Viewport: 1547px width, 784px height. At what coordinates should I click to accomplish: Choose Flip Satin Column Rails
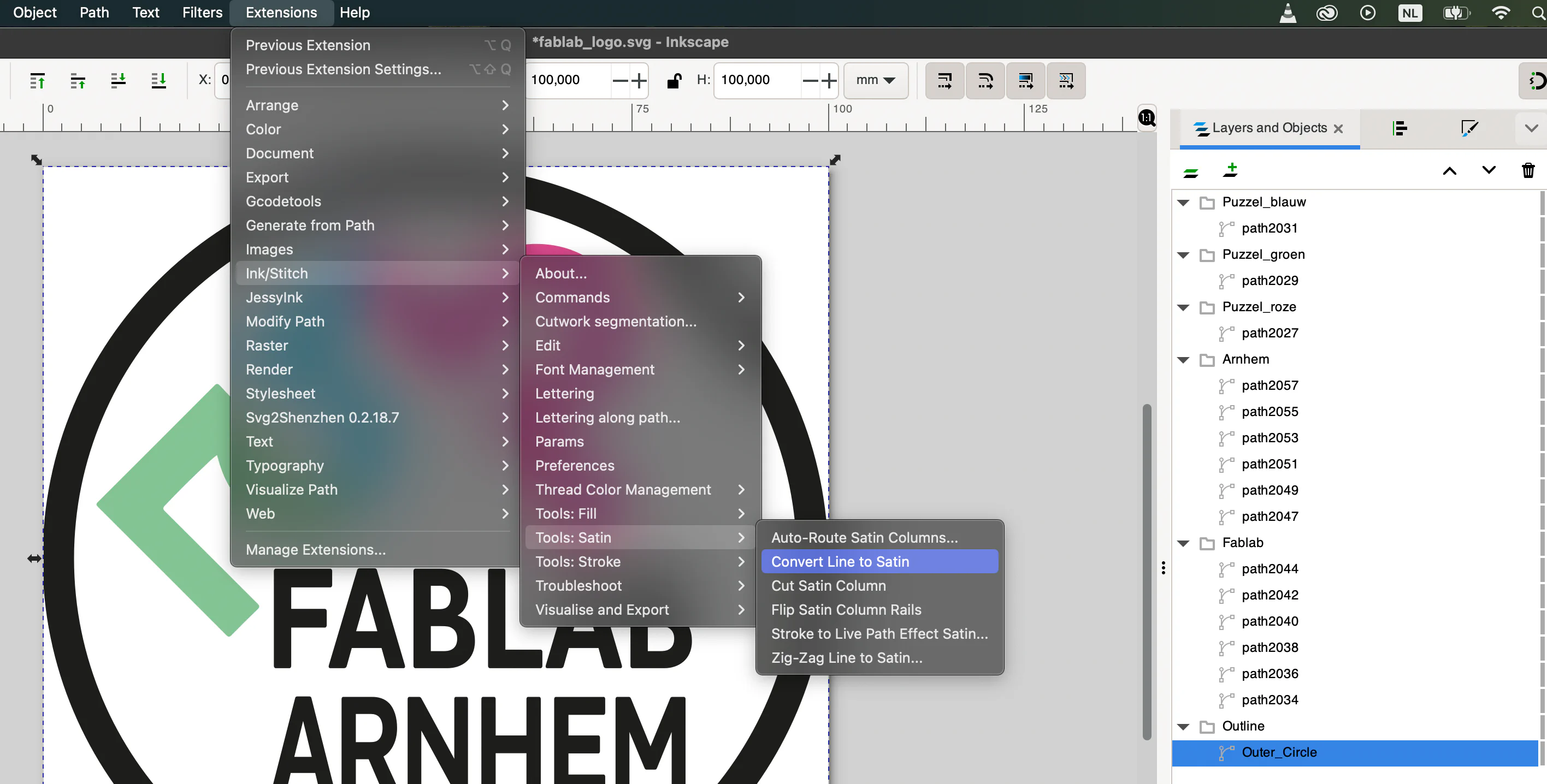tap(879, 609)
